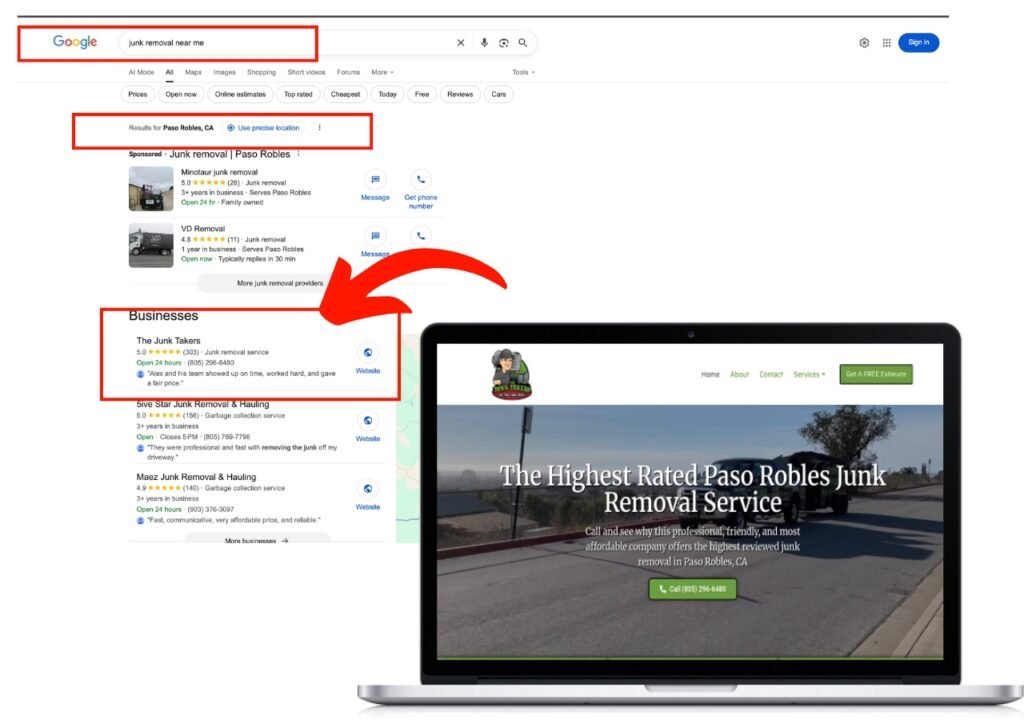Click Junk Takers logo on laptop website
The width and height of the screenshot is (1024, 720).
click(511, 374)
